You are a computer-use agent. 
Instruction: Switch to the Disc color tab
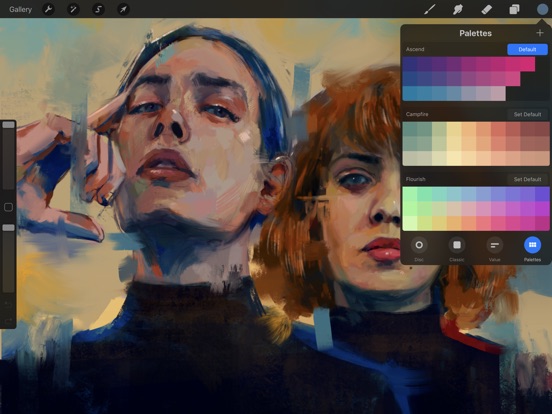click(x=419, y=245)
